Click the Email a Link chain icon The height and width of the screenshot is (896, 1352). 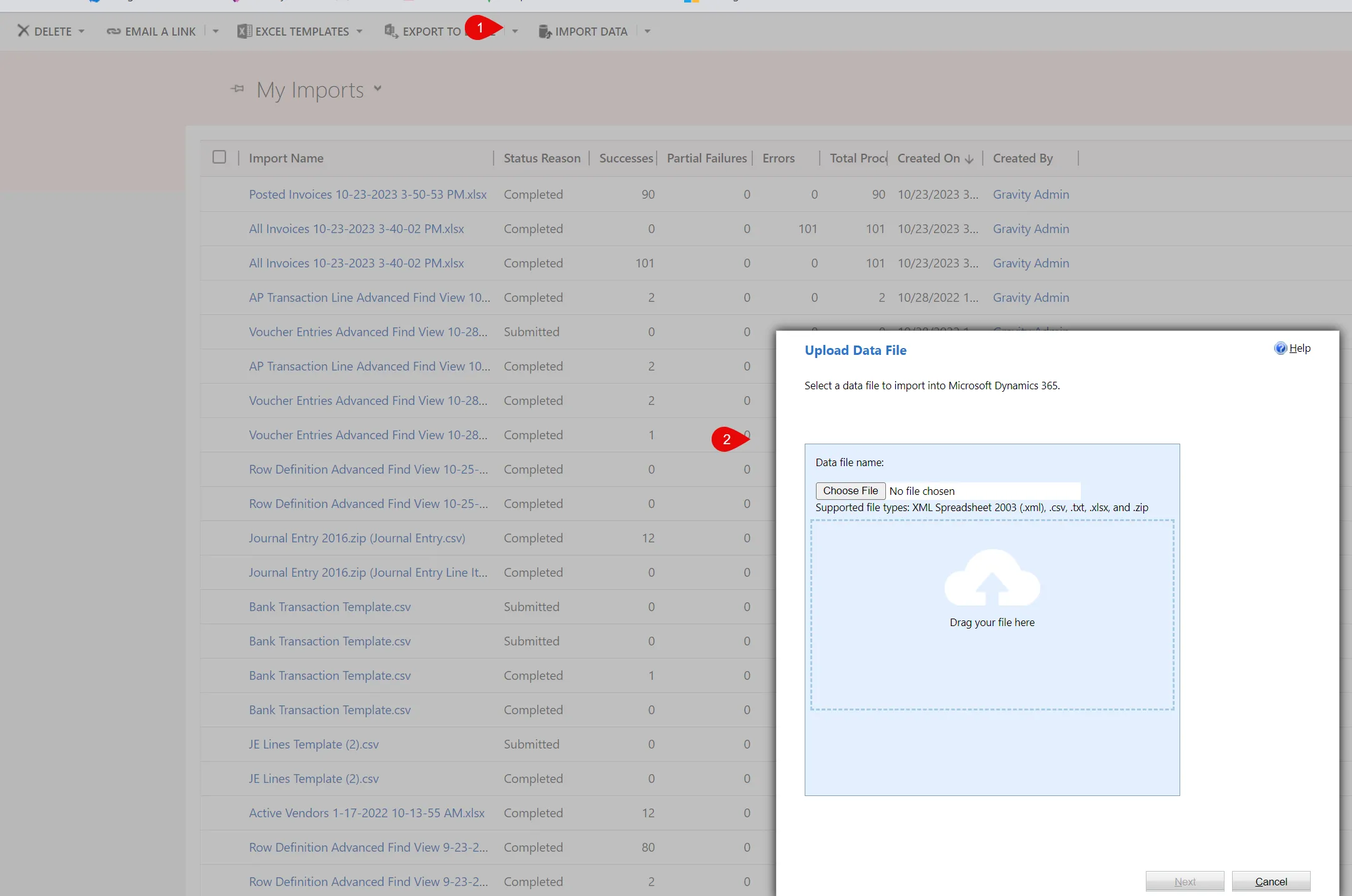point(113,31)
